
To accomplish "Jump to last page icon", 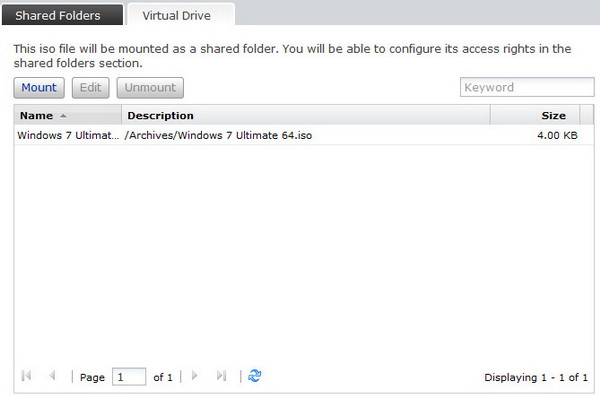I will 221,376.
